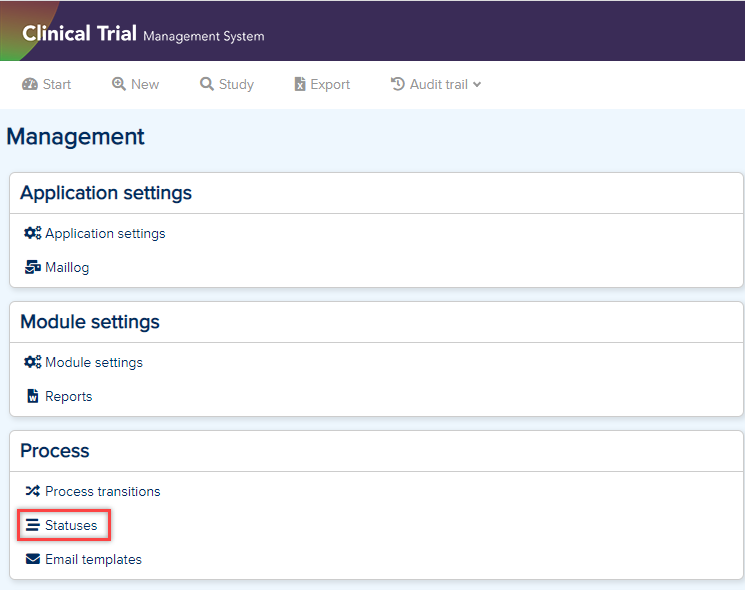Click the Start dashboard gauge icon

pyautogui.click(x=29, y=85)
